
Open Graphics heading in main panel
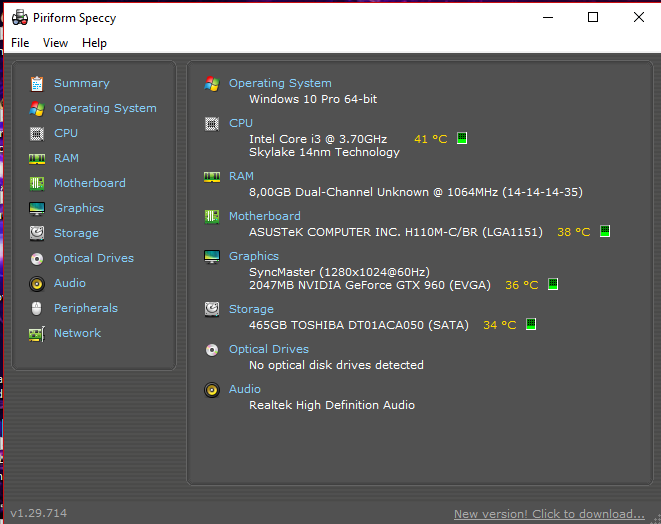point(254,256)
